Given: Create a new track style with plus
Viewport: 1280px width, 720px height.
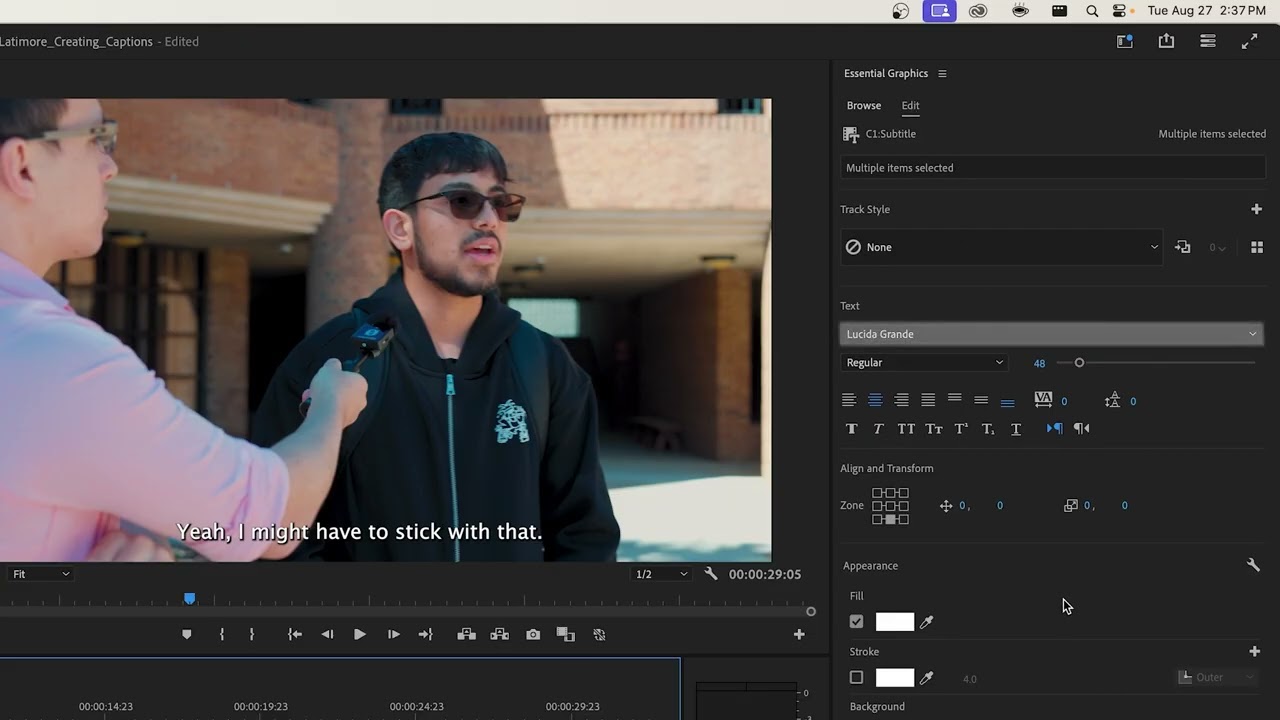Looking at the screenshot, I should coord(1256,209).
